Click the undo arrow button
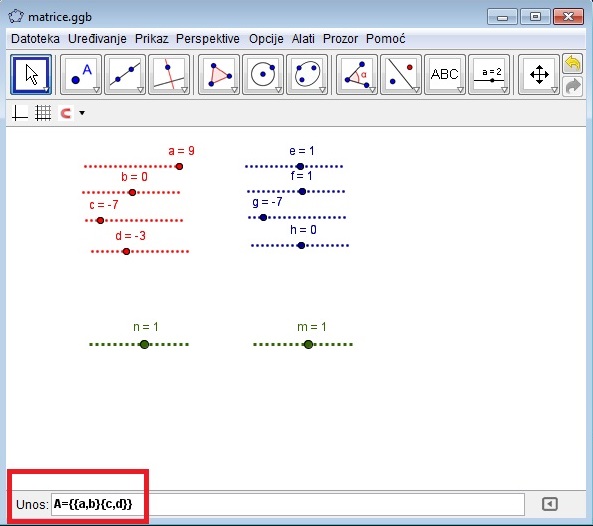The width and height of the screenshot is (593, 526). point(573,64)
